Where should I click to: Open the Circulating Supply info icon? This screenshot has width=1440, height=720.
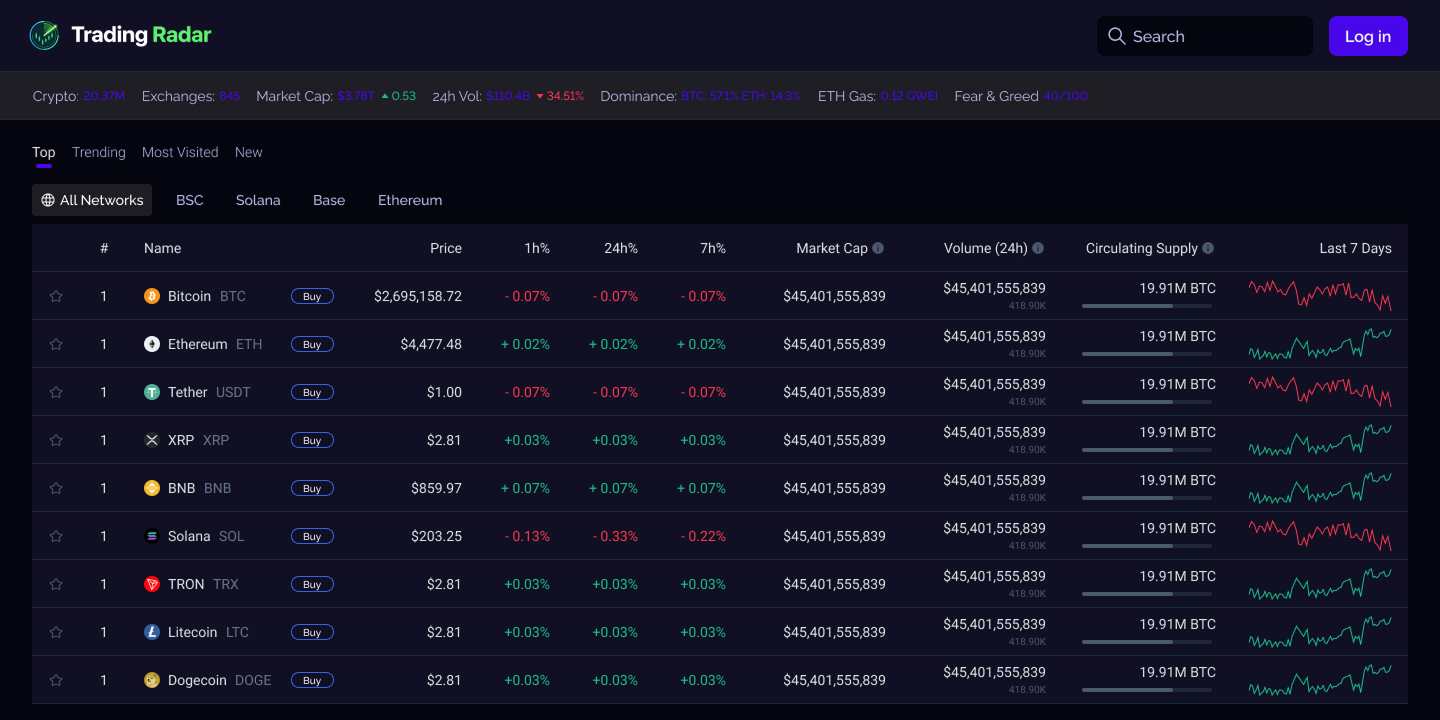[1208, 248]
